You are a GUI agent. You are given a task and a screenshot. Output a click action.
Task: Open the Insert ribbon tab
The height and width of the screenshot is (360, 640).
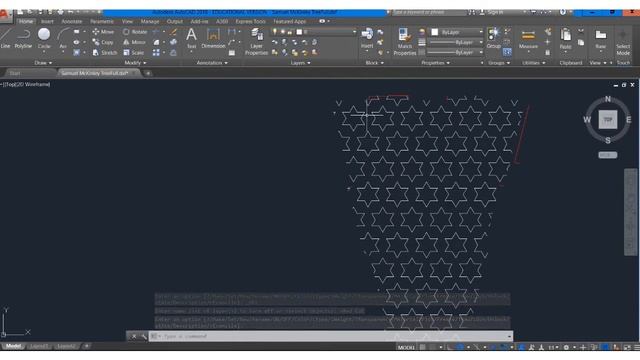click(47, 21)
